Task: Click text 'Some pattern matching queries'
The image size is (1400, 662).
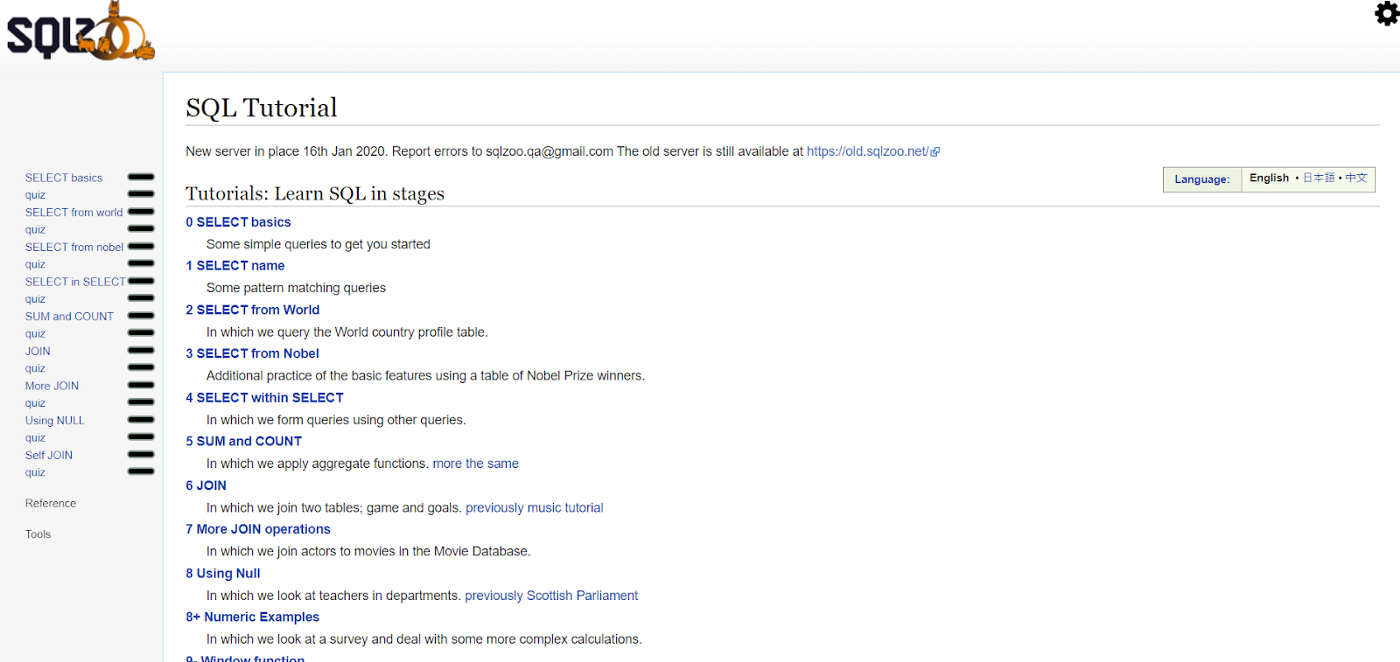Action: 296,288
